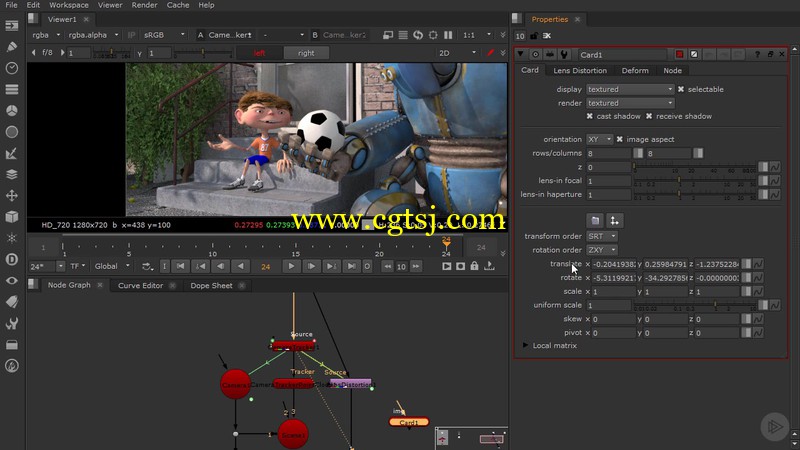Toggle the in-point I button on timeline
800x450 pixels.
(164, 266)
